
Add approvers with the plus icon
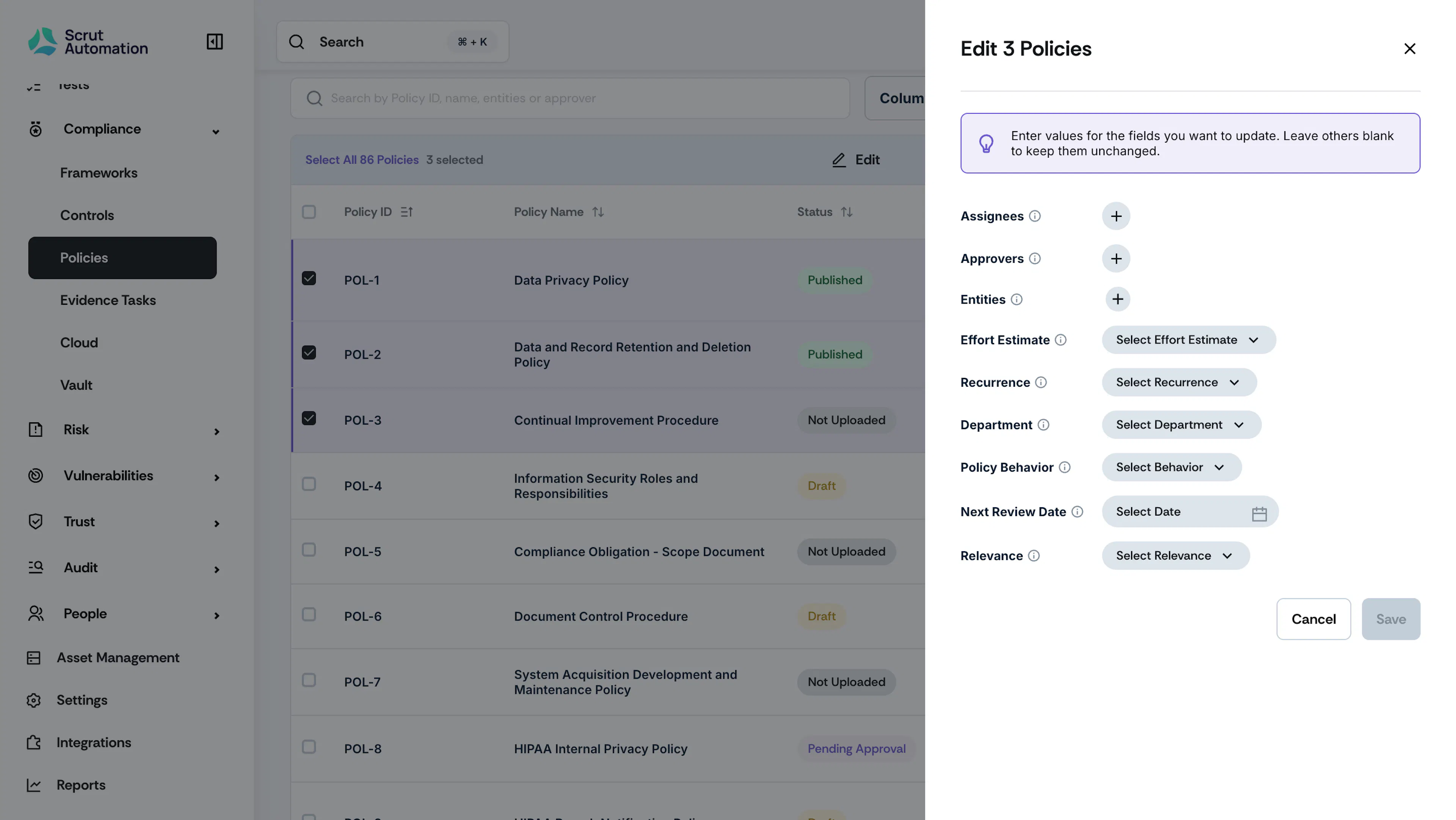(x=1116, y=258)
